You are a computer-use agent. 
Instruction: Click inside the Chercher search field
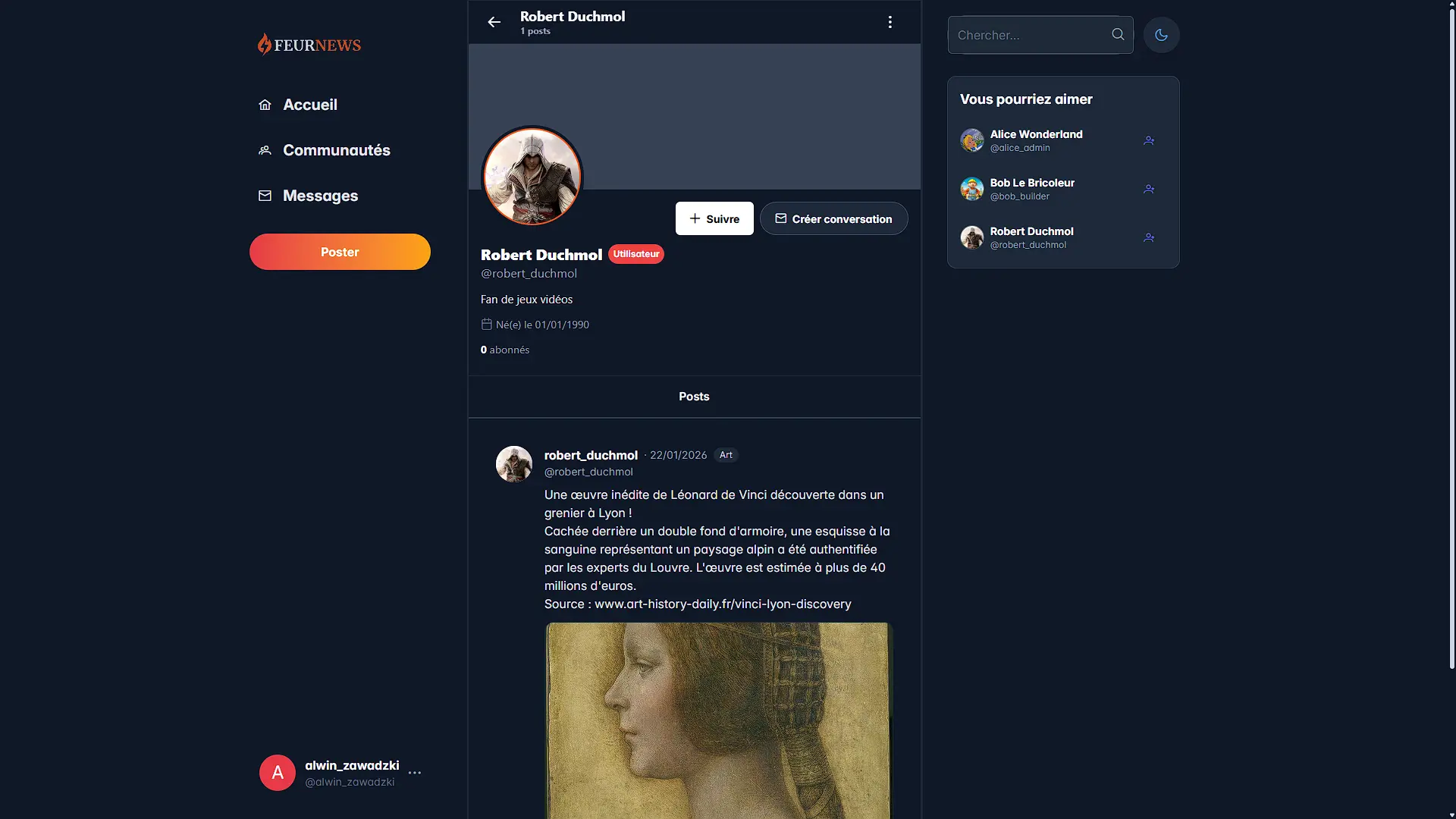(1031, 35)
